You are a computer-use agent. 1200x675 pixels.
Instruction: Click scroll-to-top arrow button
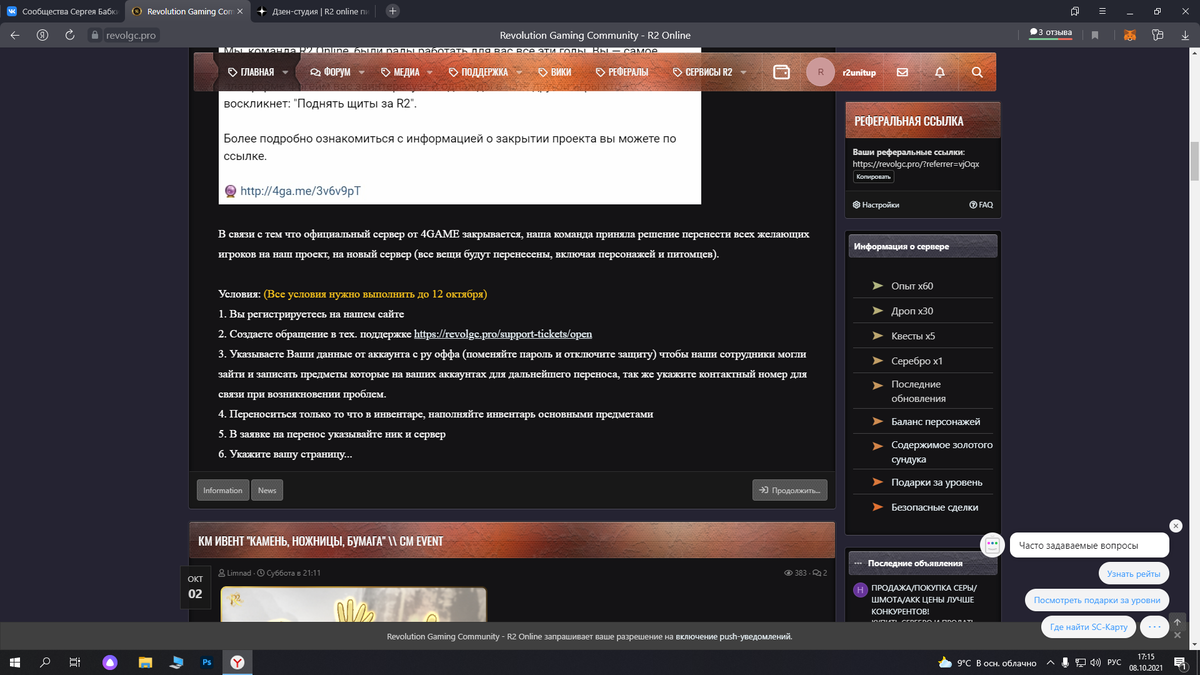pos(1179,622)
